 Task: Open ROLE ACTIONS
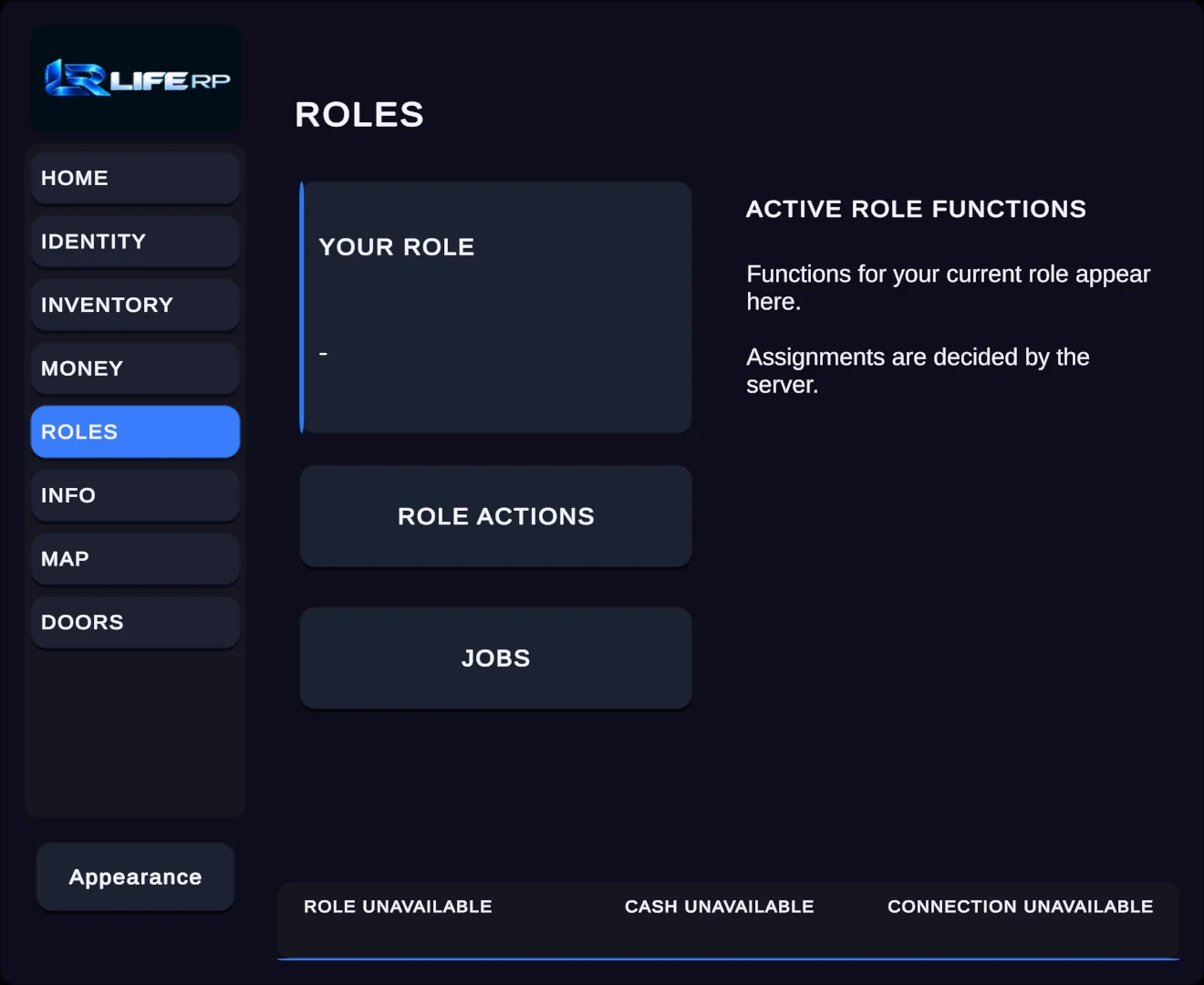[x=495, y=516]
